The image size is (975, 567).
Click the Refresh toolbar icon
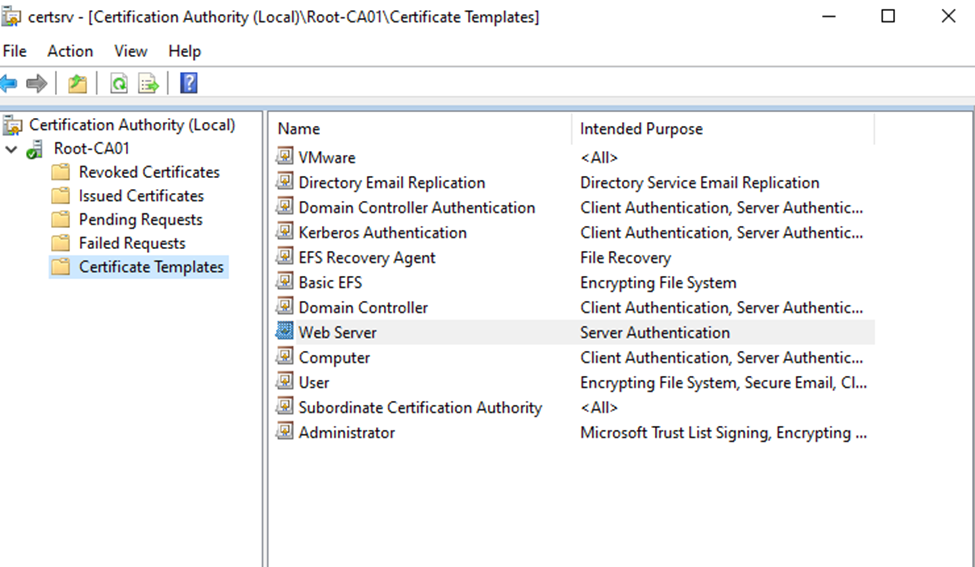[119, 84]
